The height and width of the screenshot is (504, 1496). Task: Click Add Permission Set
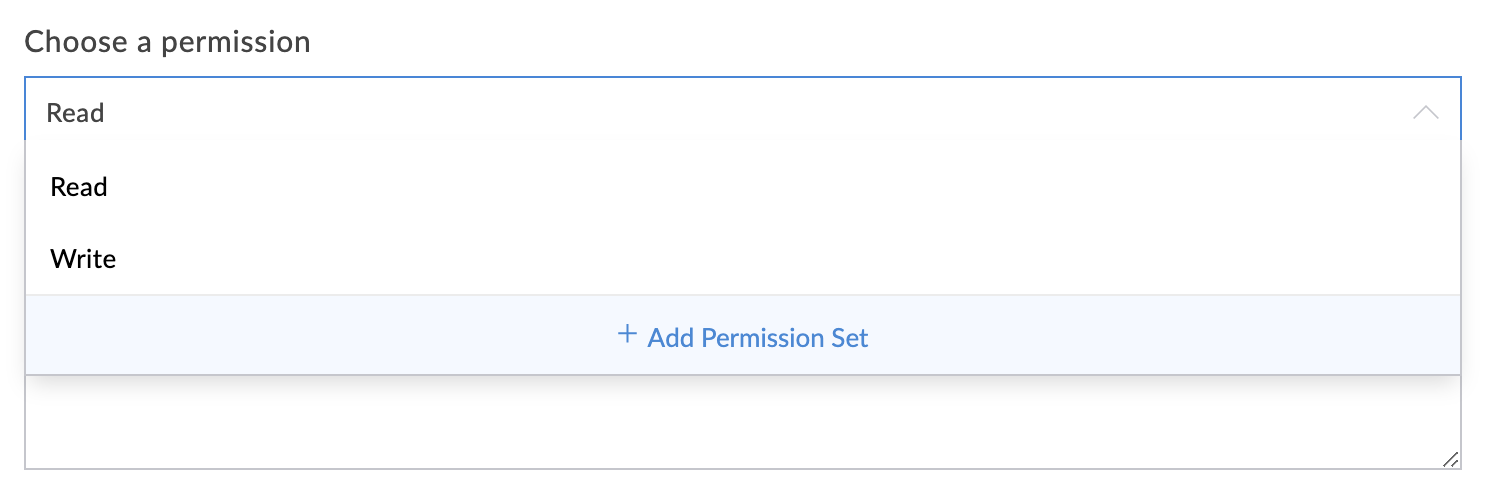click(757, 338)
